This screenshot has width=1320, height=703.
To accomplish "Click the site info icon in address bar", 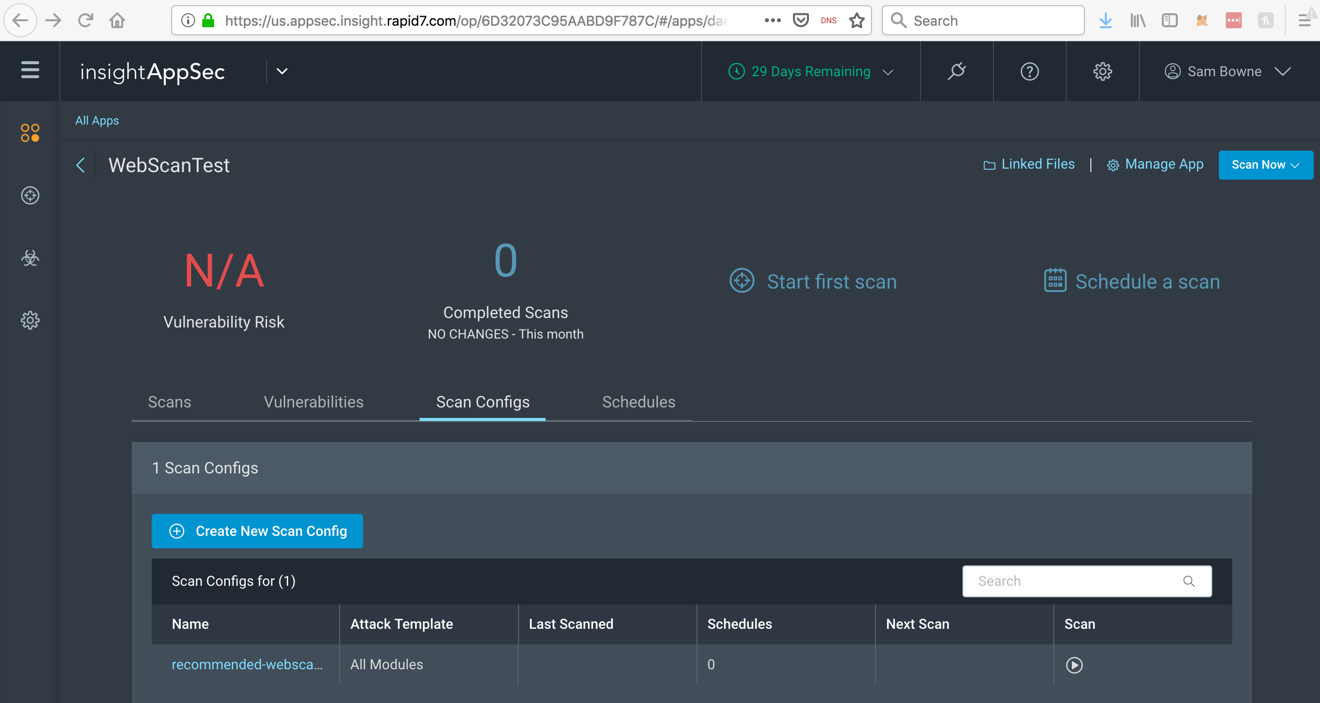I will tap(188, 20).
